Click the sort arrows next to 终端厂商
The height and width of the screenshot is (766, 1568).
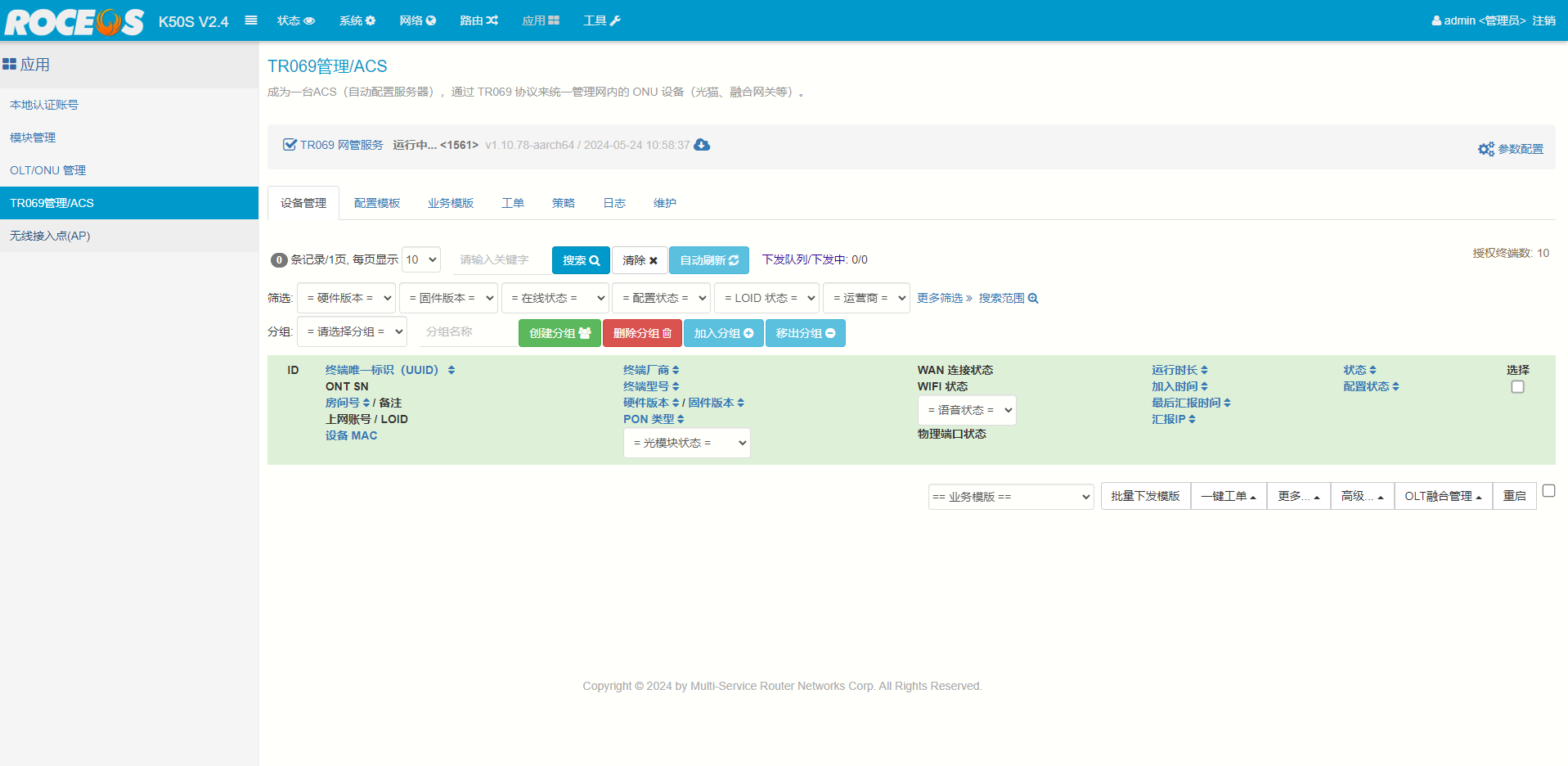676,371
